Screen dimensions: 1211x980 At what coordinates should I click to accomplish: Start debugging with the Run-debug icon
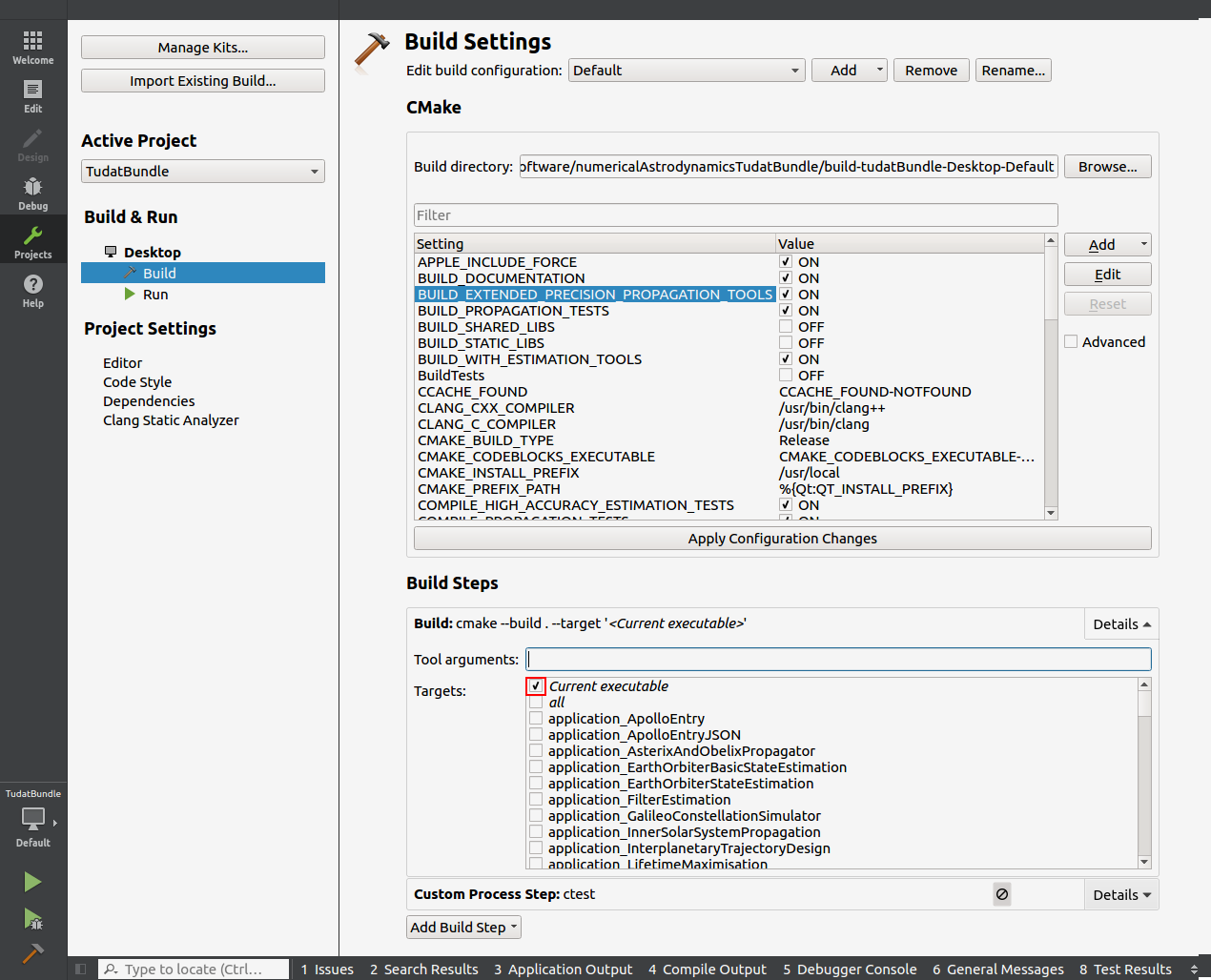[x=32, y=919]
